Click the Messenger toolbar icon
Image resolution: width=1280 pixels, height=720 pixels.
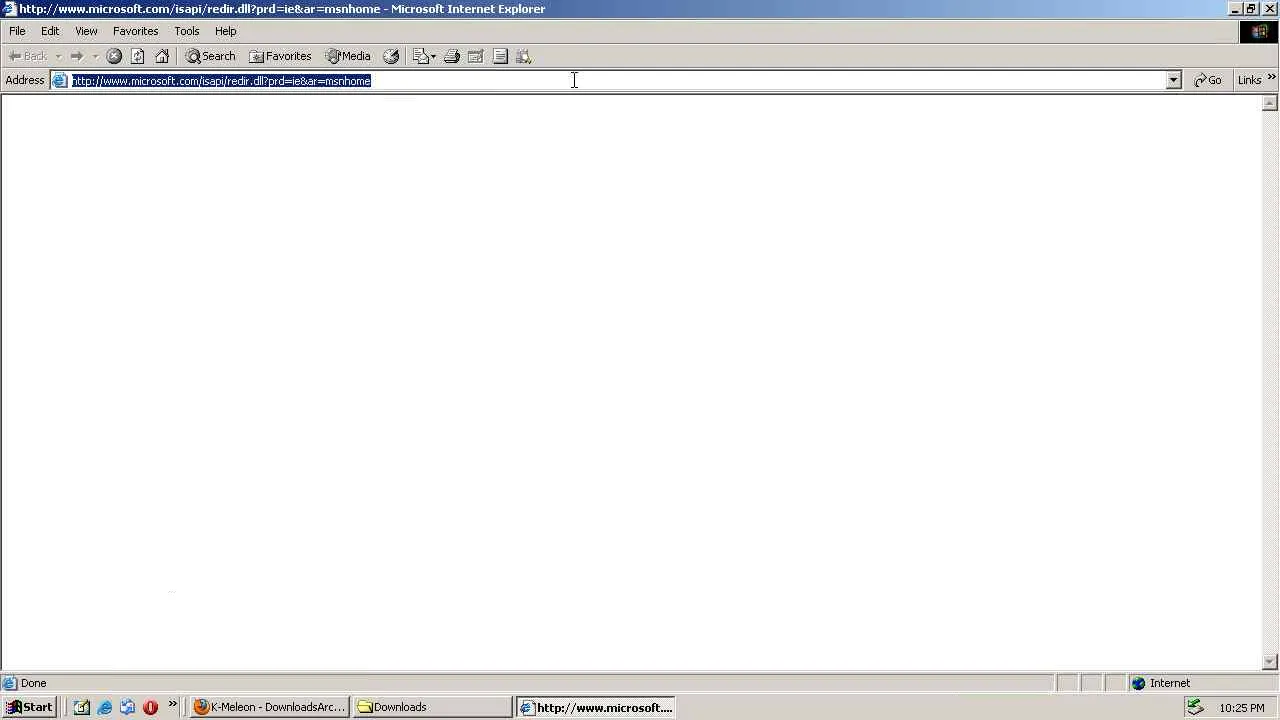coord(523,56)
